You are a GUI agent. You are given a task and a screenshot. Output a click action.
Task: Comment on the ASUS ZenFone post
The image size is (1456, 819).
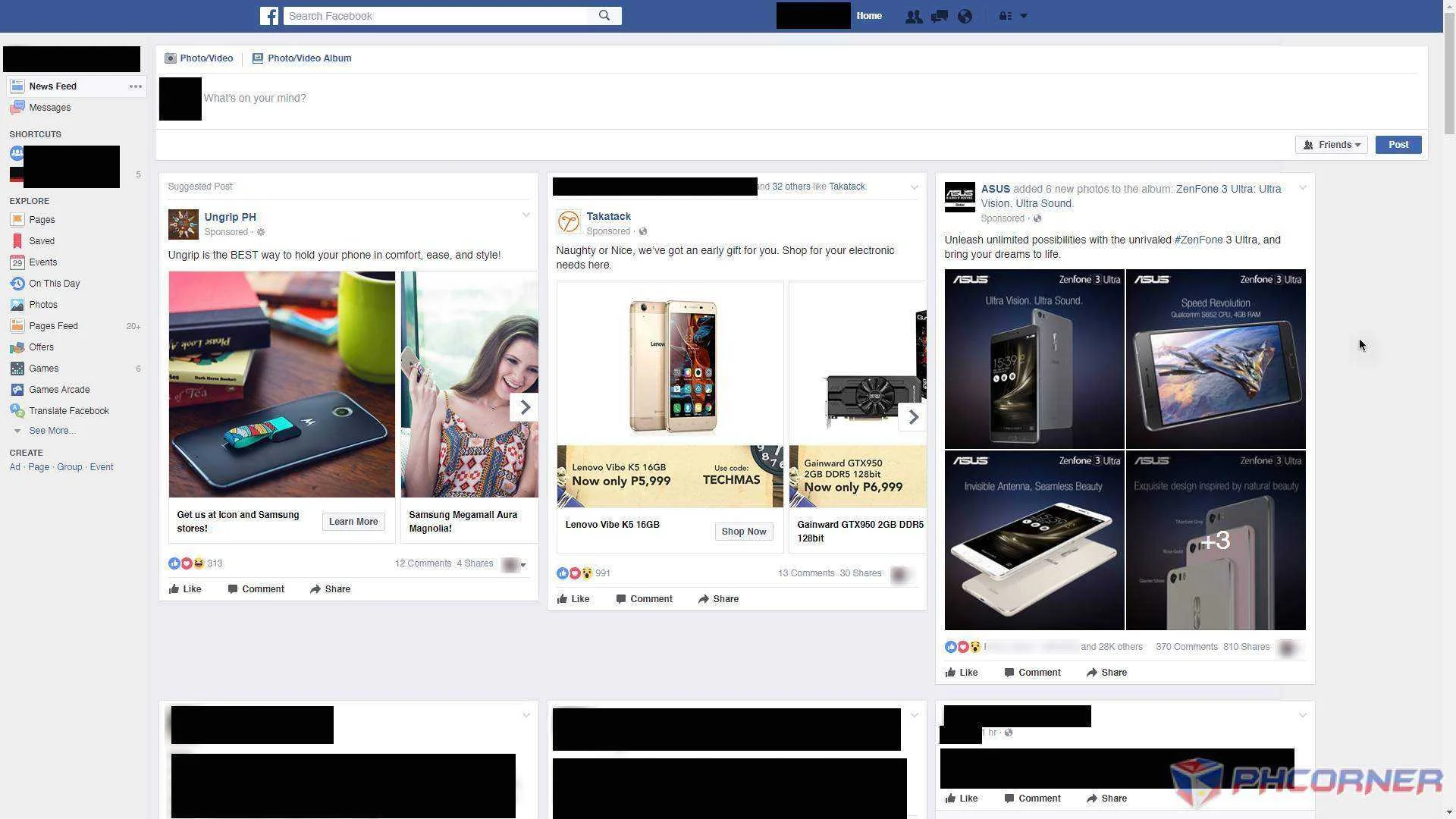[x=1033, y=673]
